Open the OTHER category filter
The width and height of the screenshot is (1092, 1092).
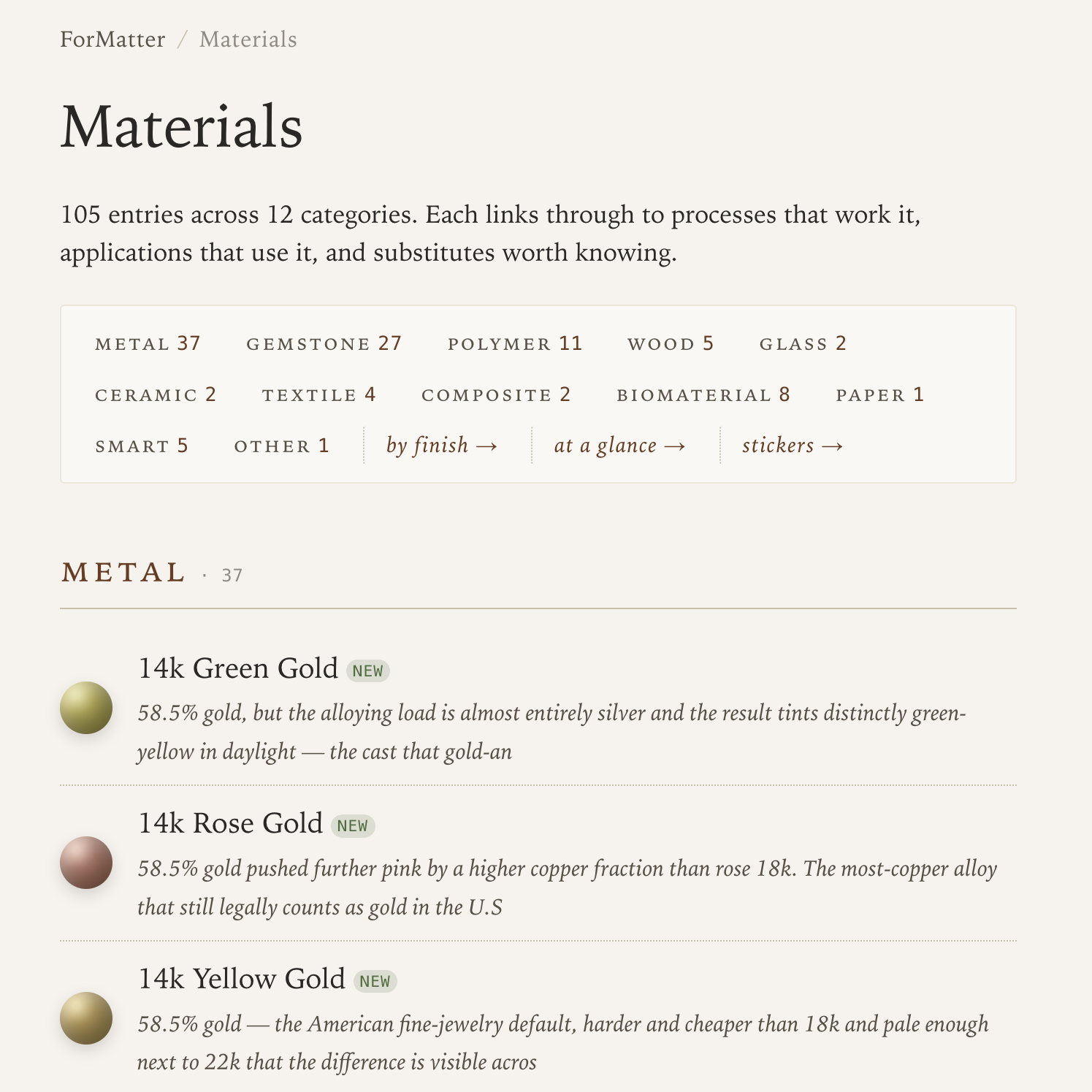click(281, 446)
